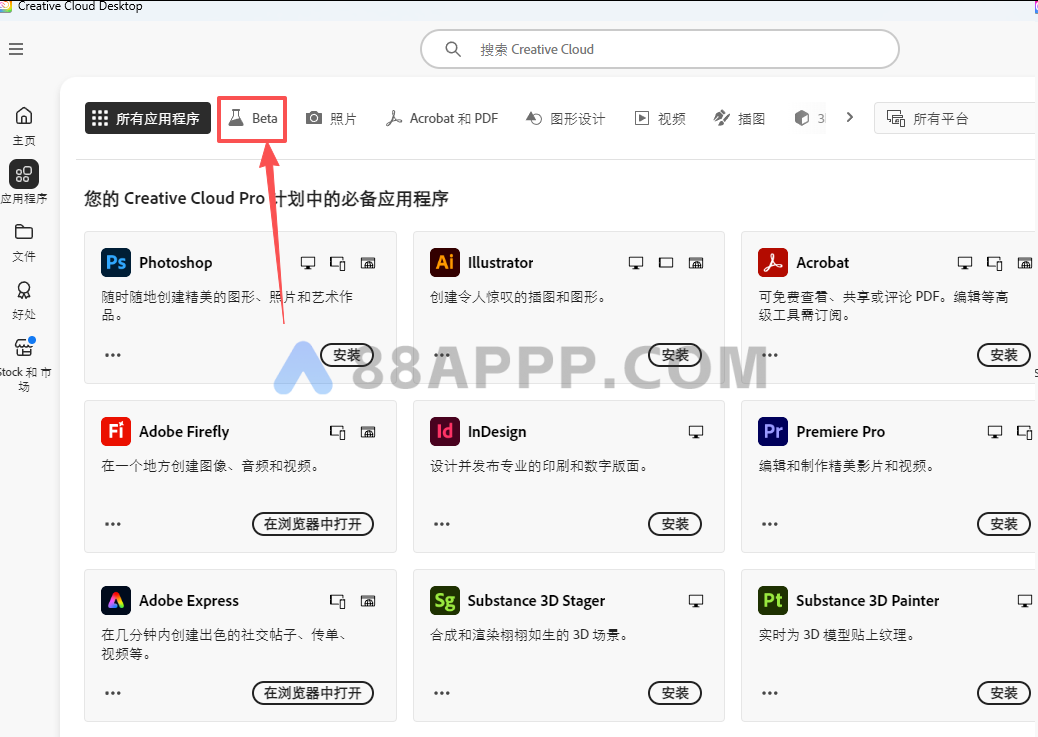Open Photoshop more options ellipsis
Image resolution: width=1038 pixels, height=737 pixels.
[113, 355]
